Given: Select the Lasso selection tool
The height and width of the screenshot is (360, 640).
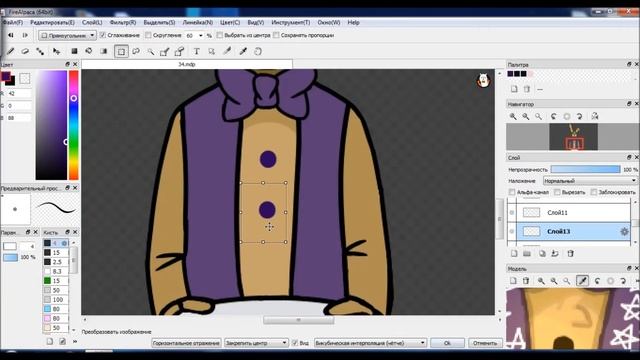Looking at the screenshot, I should [x=136, y=51].
